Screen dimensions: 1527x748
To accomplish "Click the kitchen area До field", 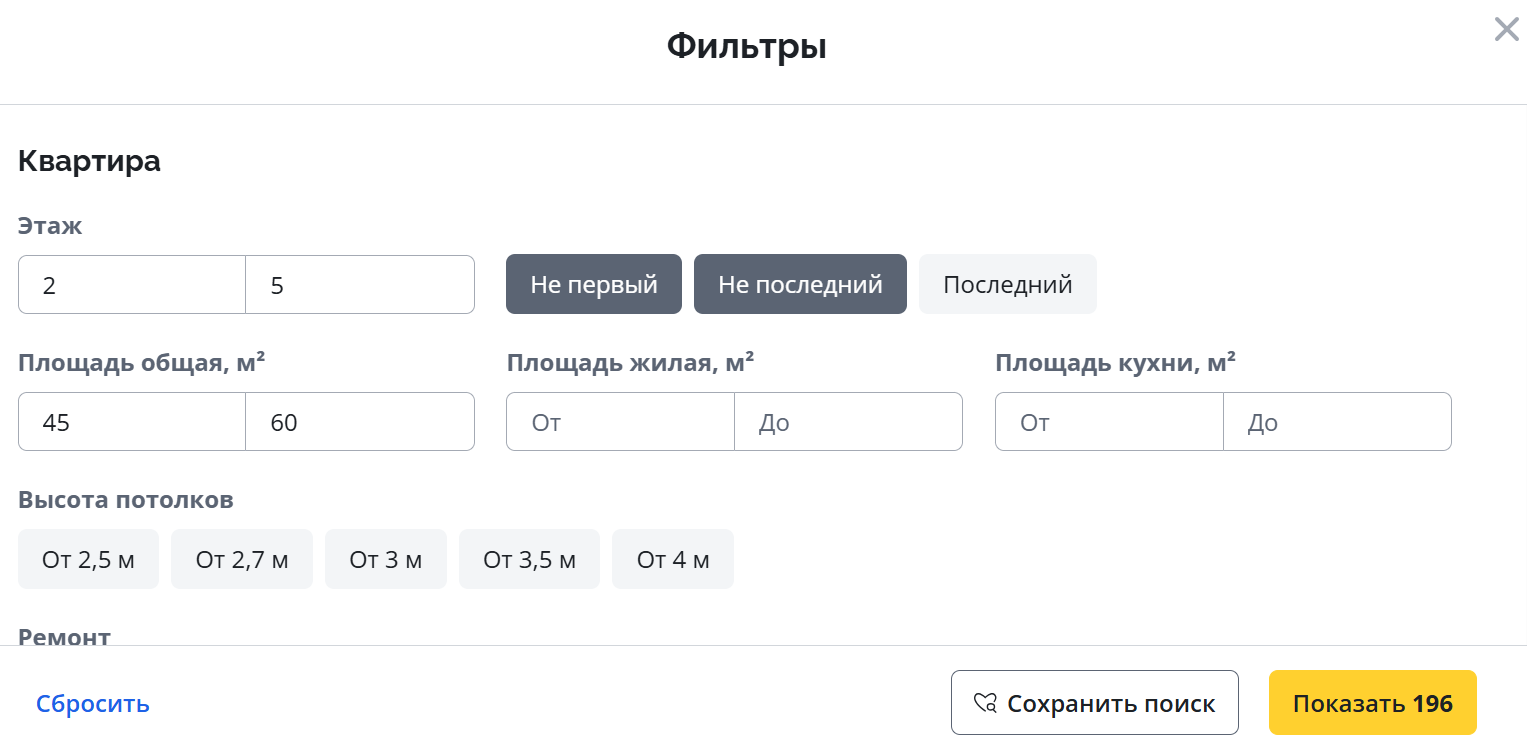I will (x=1337, y=422).
